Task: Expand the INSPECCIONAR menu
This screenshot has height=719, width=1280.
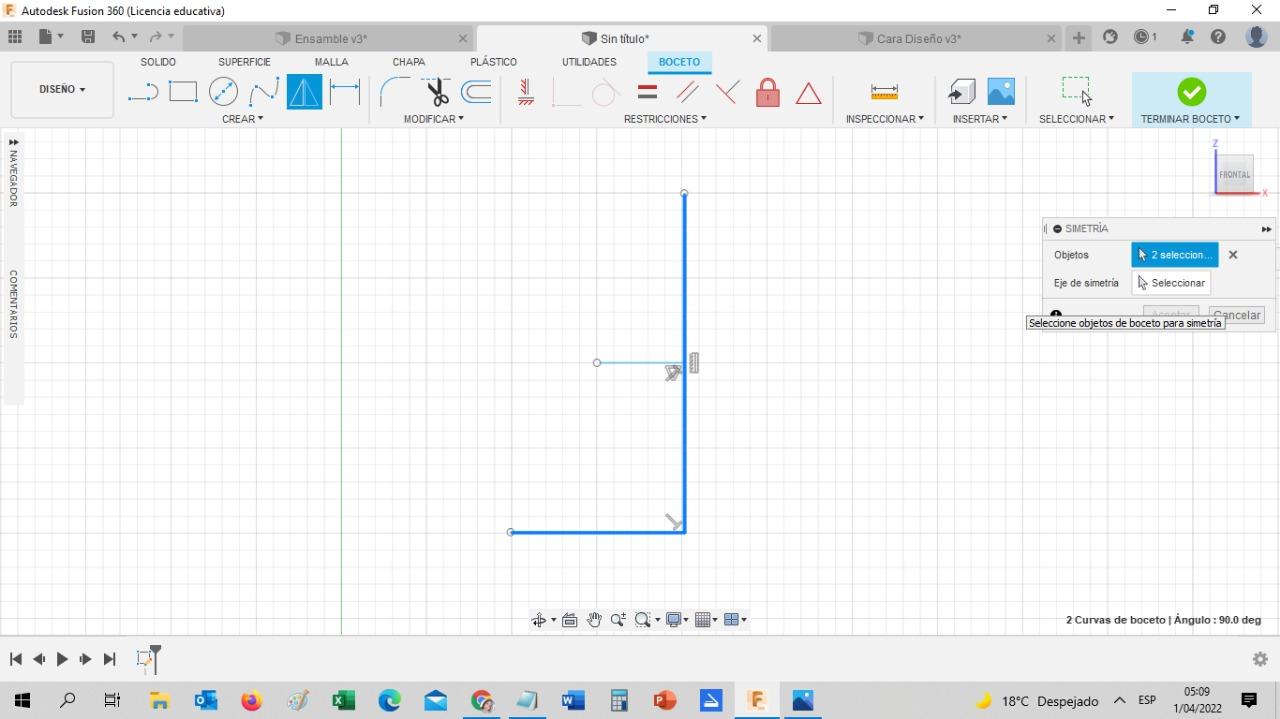Action: (x=885, y=119)
